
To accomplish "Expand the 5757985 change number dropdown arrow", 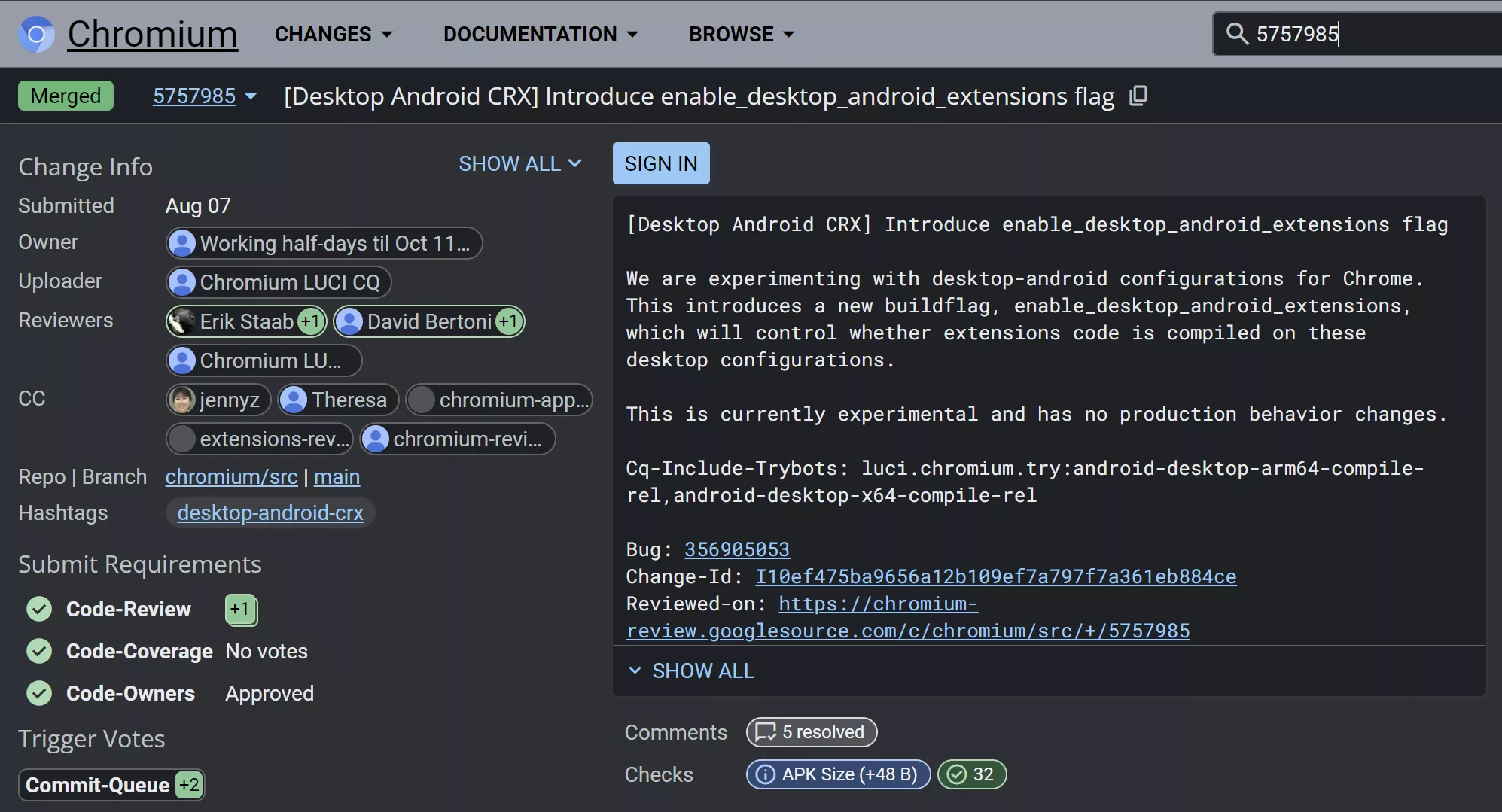I will pos(251,96).
